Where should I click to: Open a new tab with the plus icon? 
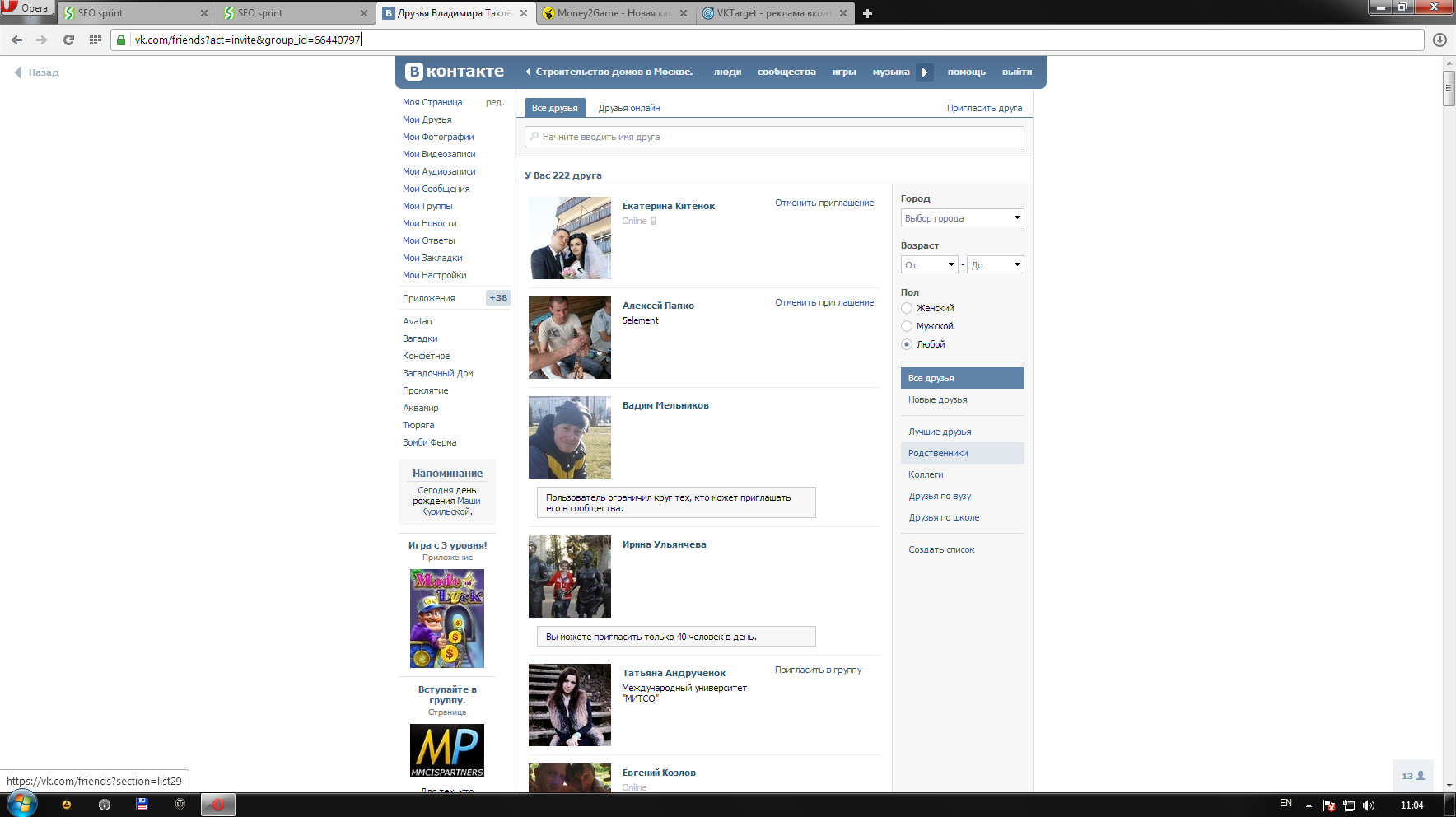click(x=867, y=13)
